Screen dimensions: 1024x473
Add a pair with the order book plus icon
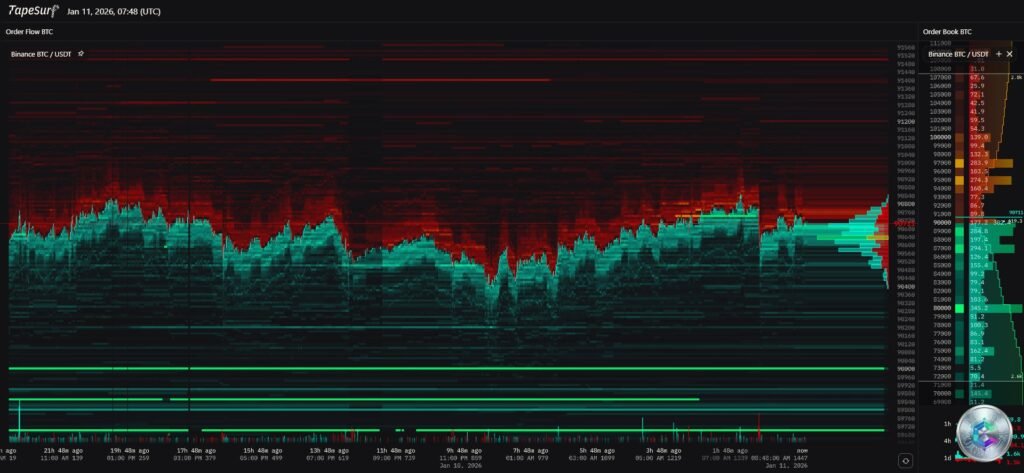[x=998, y=53]
